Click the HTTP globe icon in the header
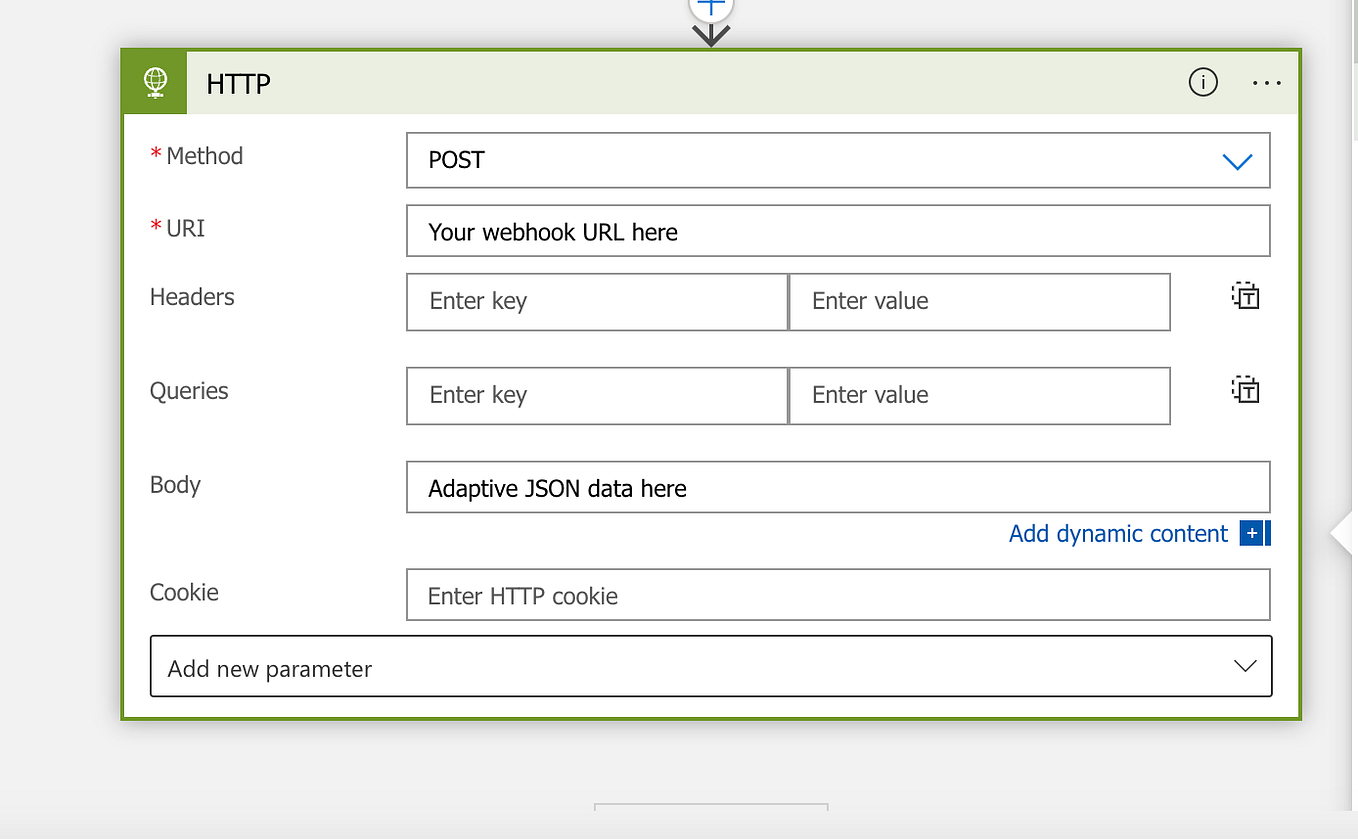The width and height of the screenshot is (1358, 839). pyautogui.click(x=154, y=82)
